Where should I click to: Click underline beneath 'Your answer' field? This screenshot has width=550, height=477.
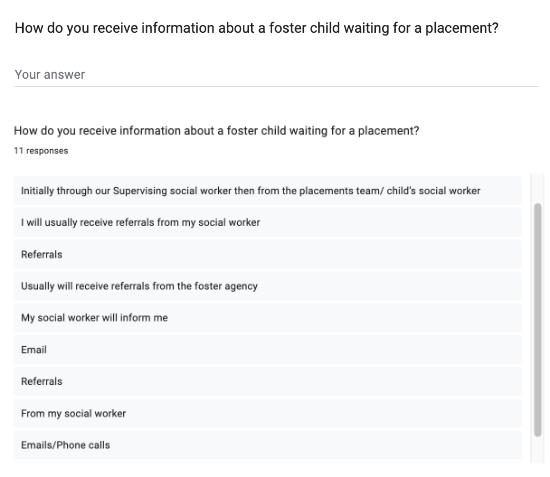(276, 86)
